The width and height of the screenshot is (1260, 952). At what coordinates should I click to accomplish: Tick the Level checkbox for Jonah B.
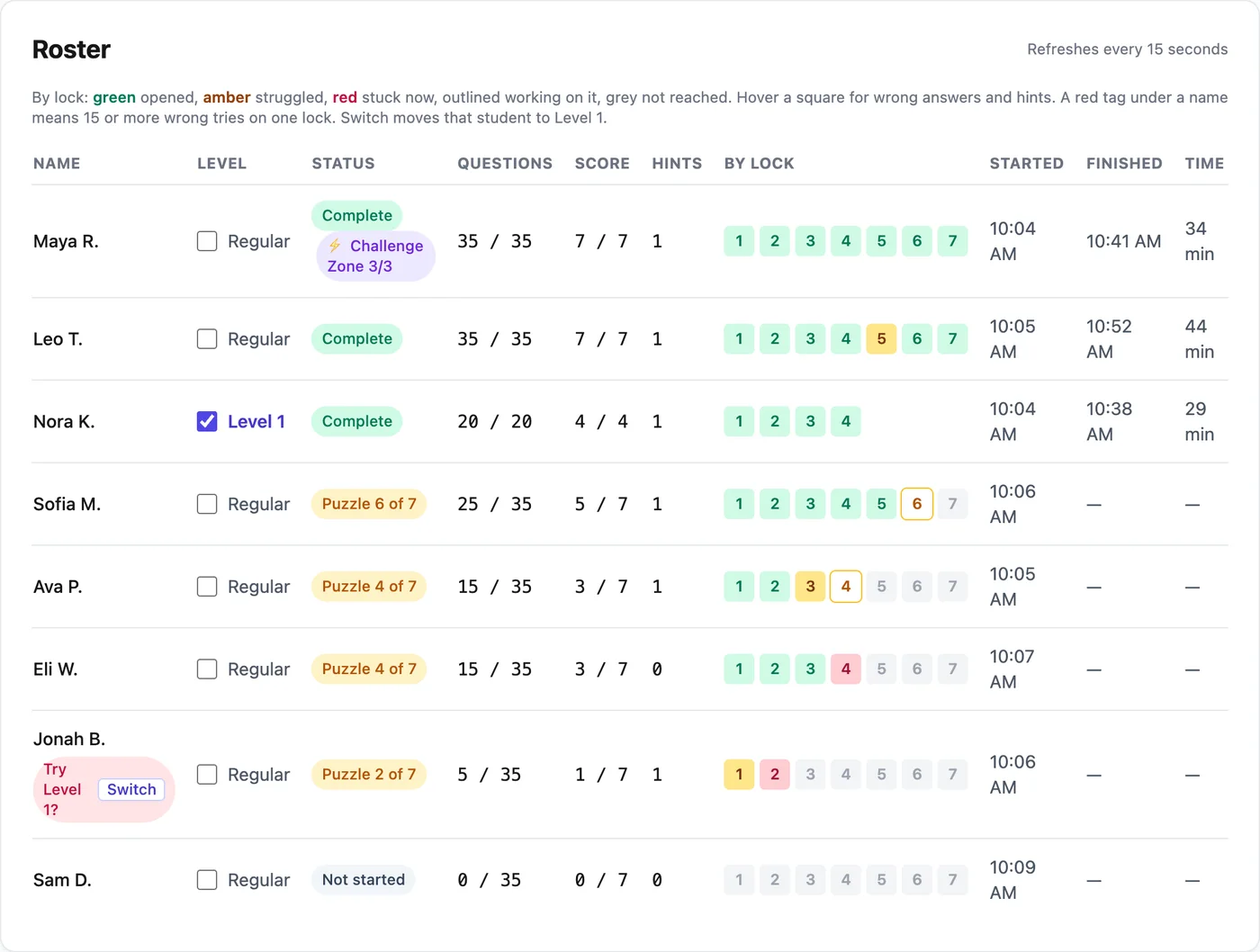coord(207,775)
